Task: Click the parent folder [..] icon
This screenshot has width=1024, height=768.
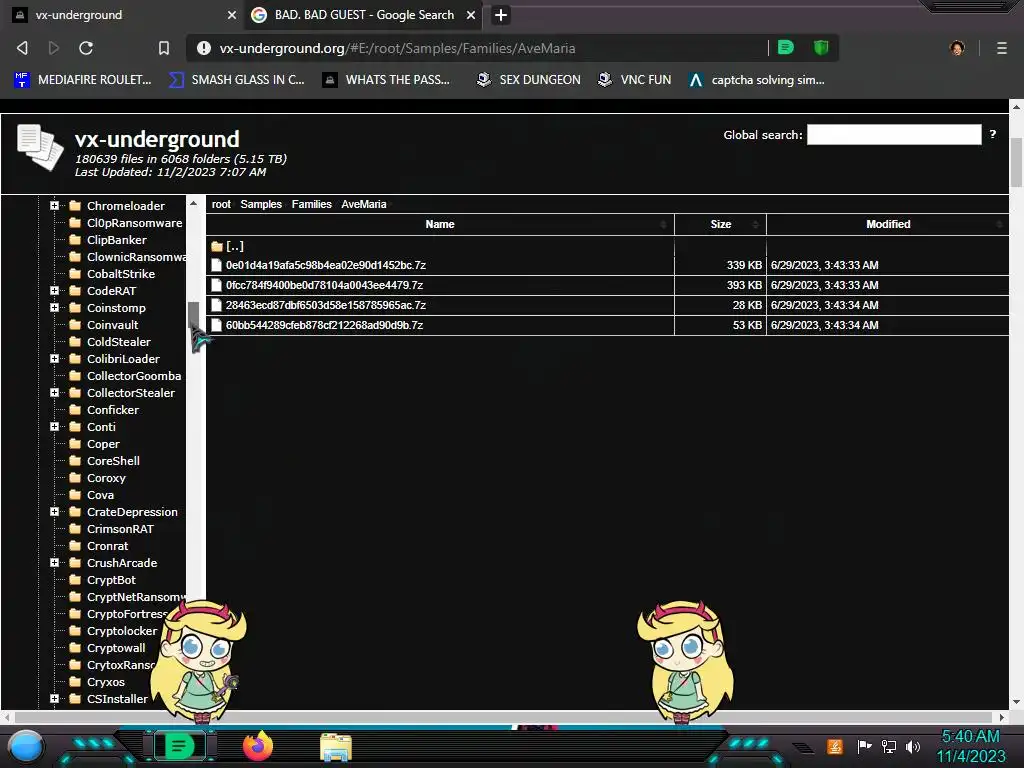Action: click(217, 246)
